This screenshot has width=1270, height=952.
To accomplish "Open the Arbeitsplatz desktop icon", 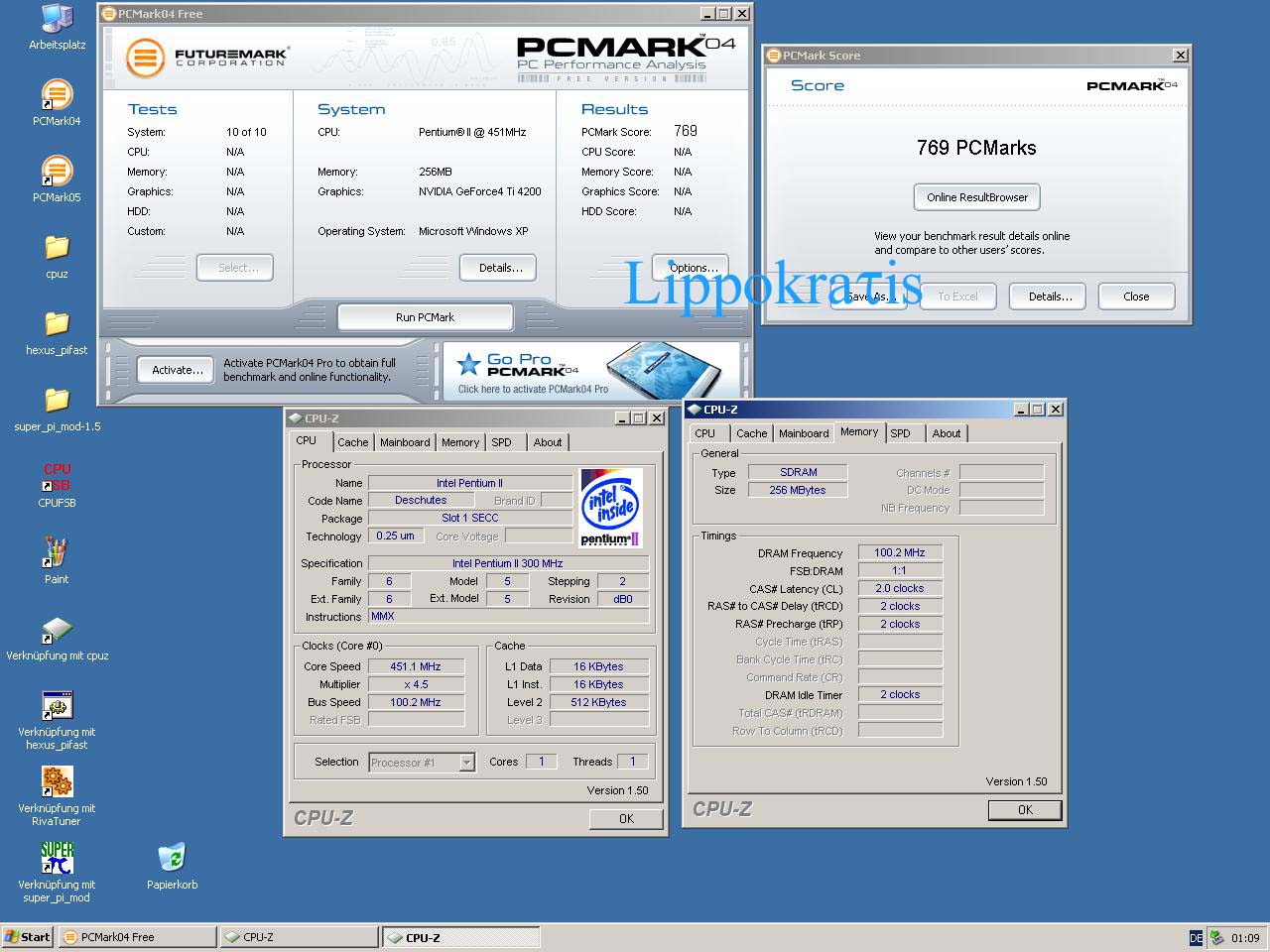I will [57, 27].
